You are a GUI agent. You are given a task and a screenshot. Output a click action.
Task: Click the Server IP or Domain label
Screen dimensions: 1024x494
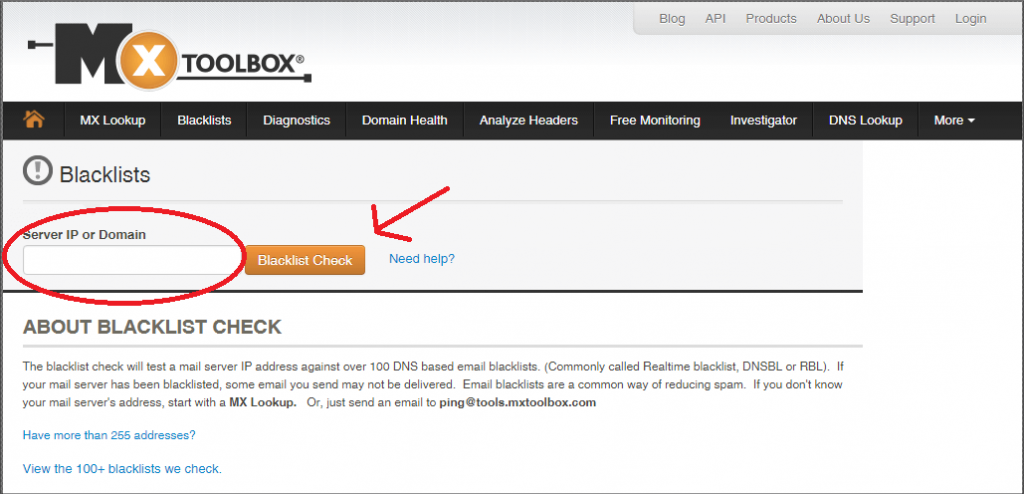(84, 234)
